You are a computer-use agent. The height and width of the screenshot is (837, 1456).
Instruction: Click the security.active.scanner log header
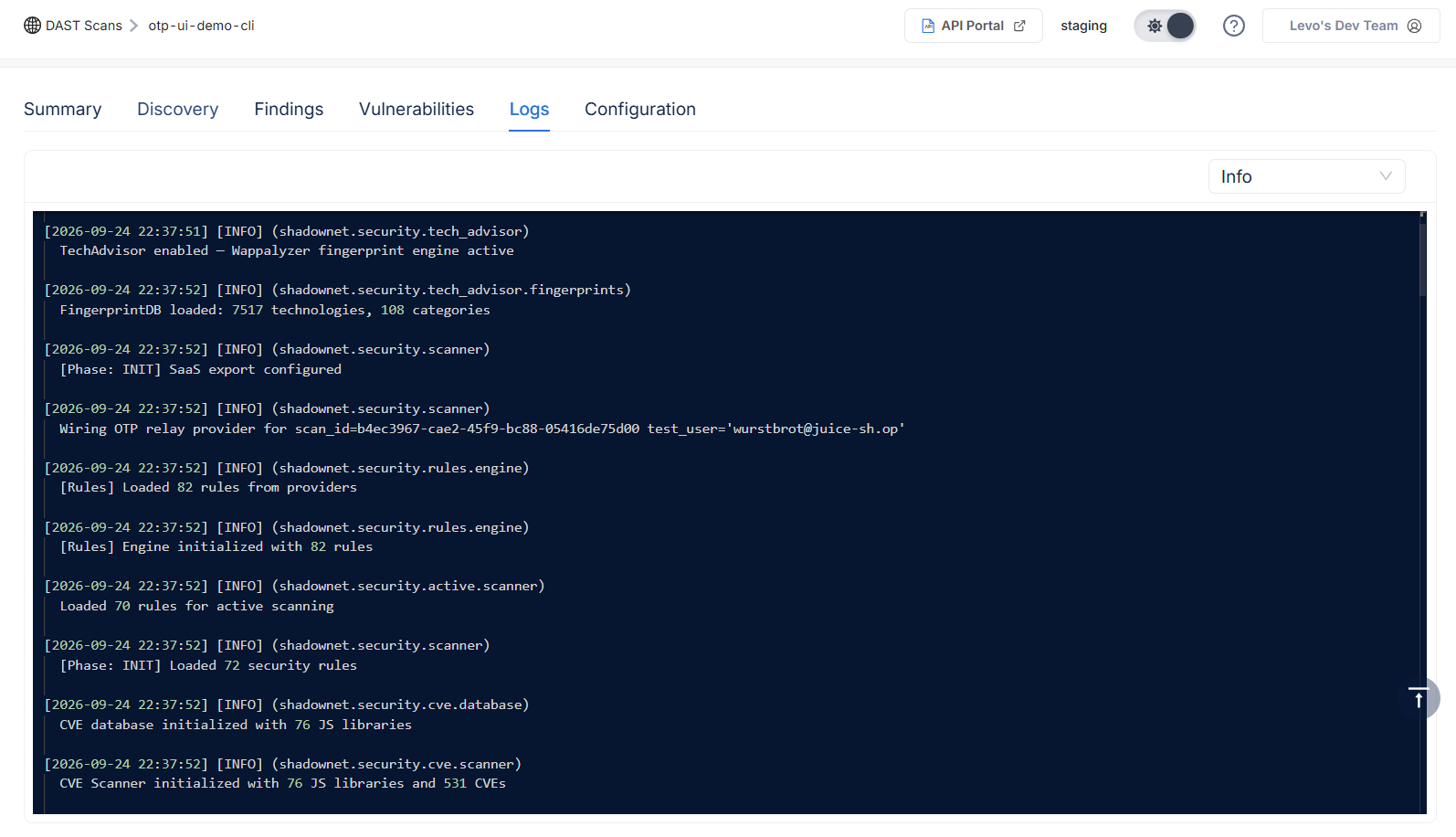tap(295, 587)
